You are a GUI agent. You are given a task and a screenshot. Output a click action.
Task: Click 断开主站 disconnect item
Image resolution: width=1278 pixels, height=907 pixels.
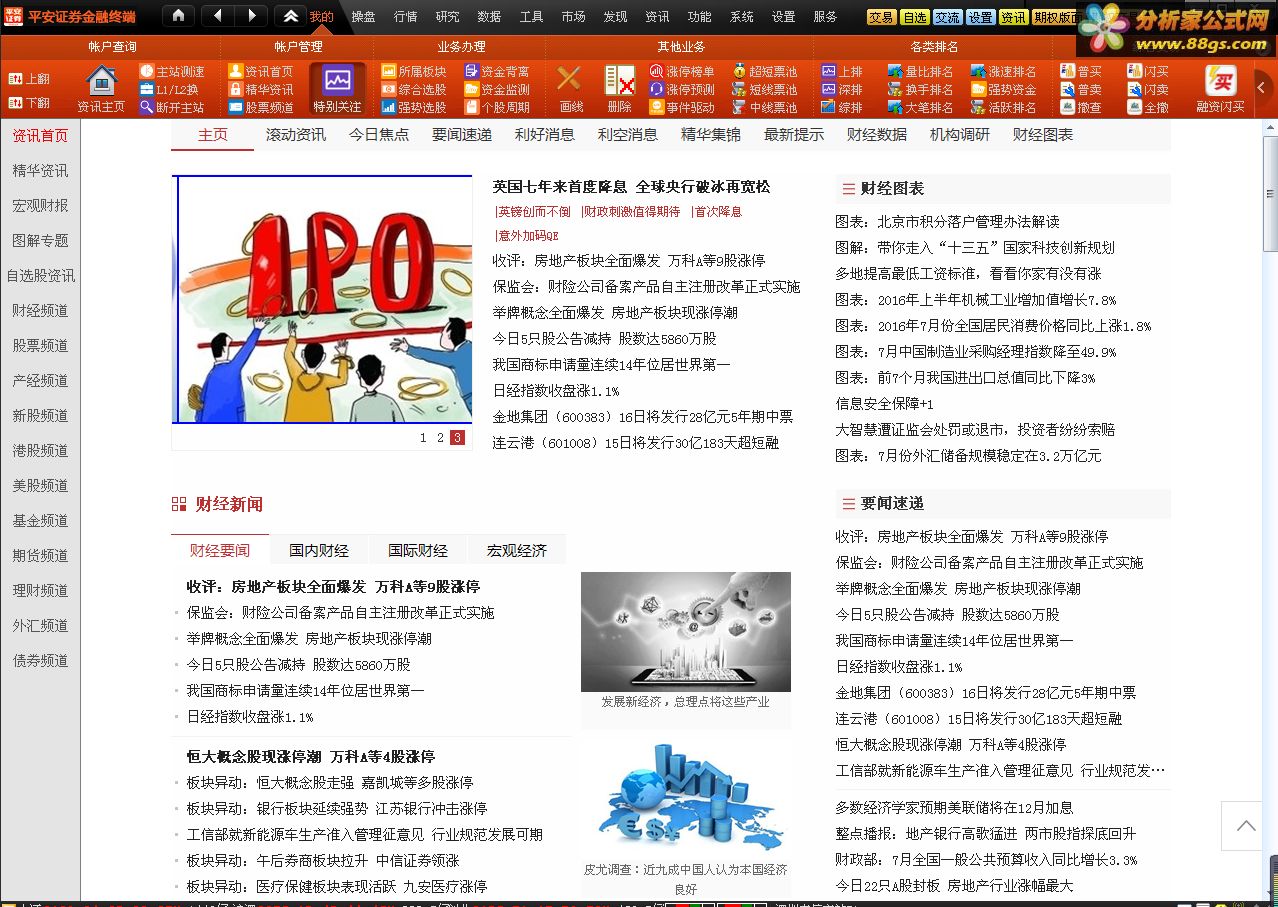172,107
